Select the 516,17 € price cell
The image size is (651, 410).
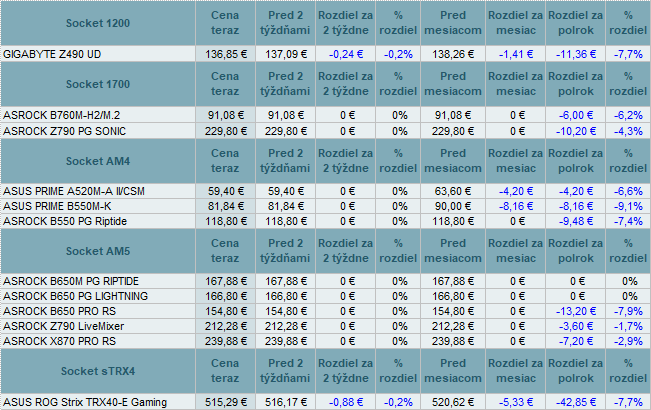[286, 402]
